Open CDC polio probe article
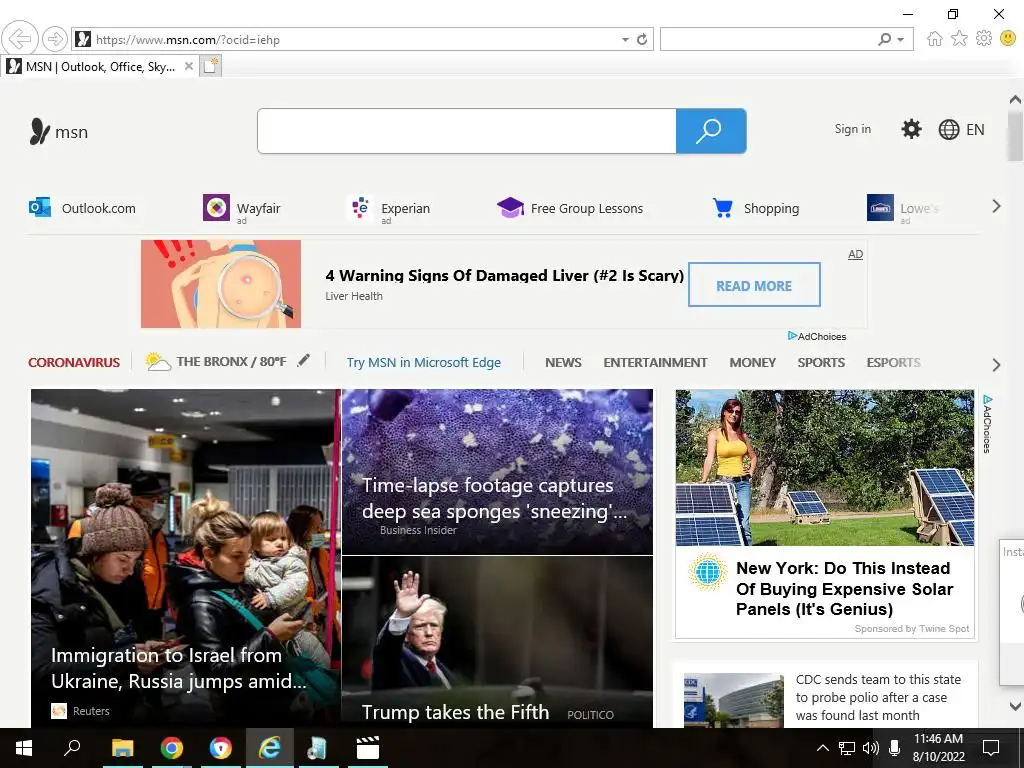This screenshot has height=768, width=1024. coord(825,697)
